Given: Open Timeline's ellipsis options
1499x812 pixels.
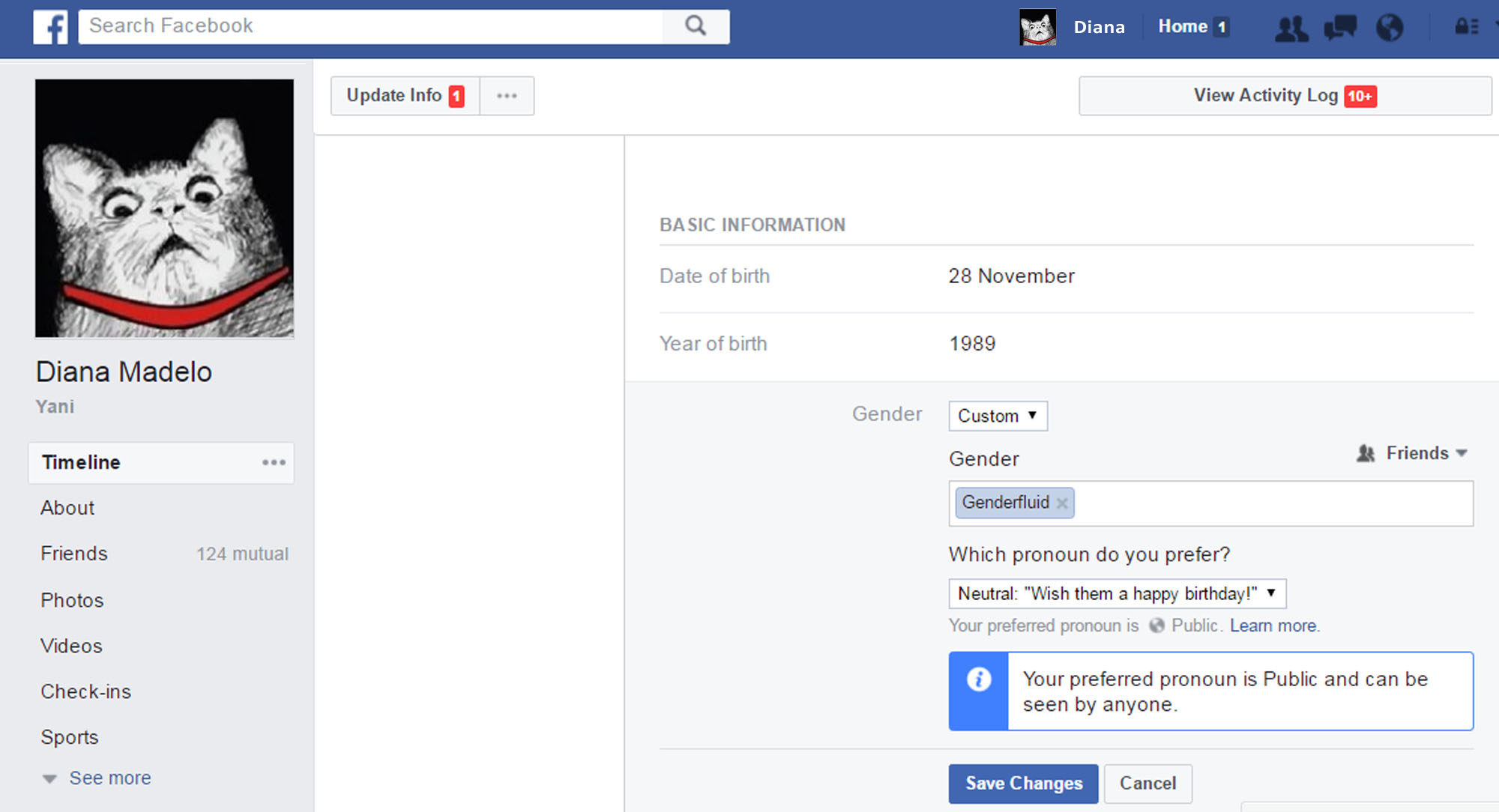Looking at the screenshot, I should point(274,462).
